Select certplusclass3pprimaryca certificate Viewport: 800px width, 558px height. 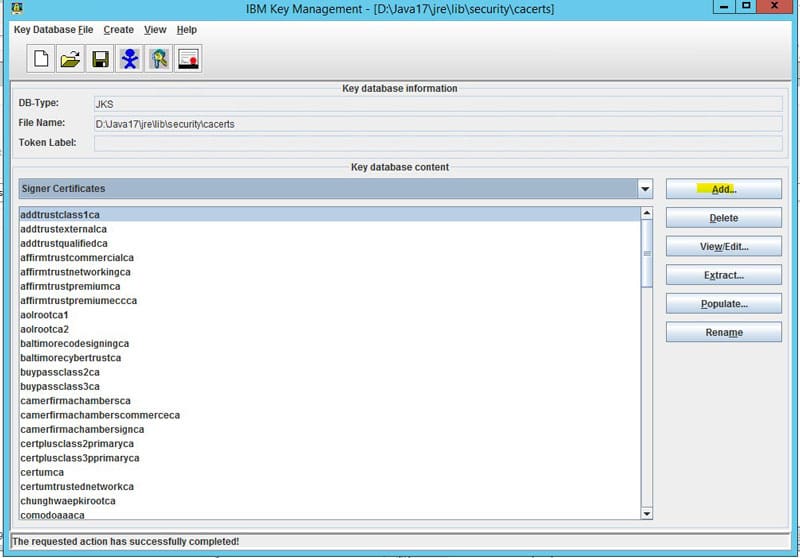330,458
